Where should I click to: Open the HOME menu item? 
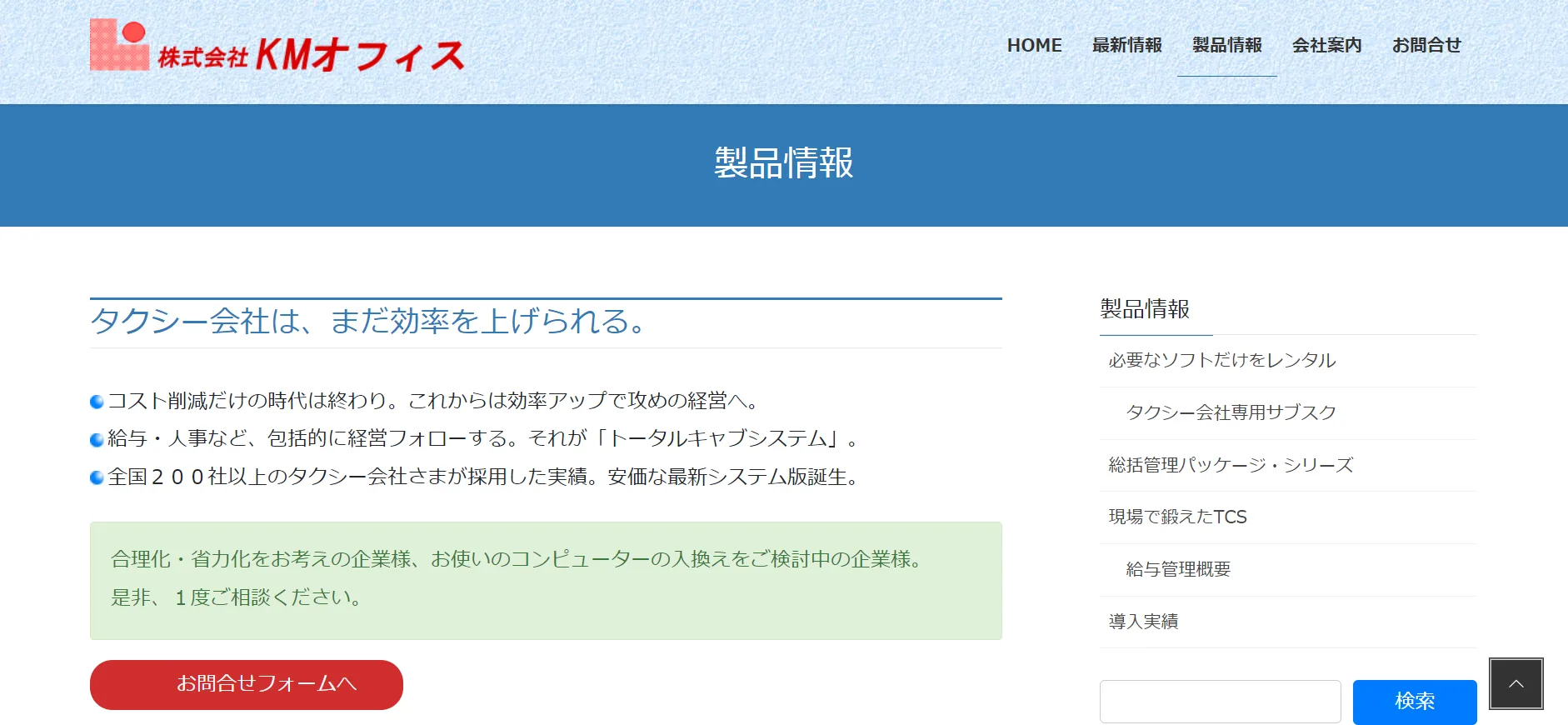click(1034, 45)
